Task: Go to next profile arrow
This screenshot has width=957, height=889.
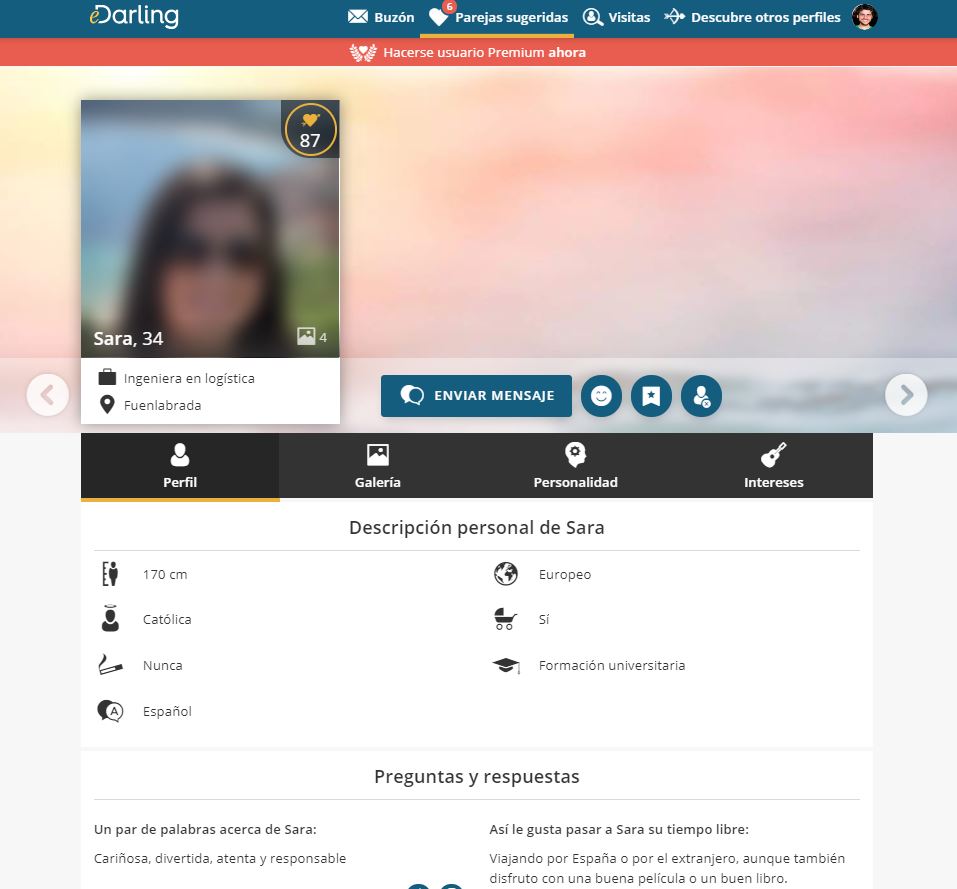Action: pos(906,395)
